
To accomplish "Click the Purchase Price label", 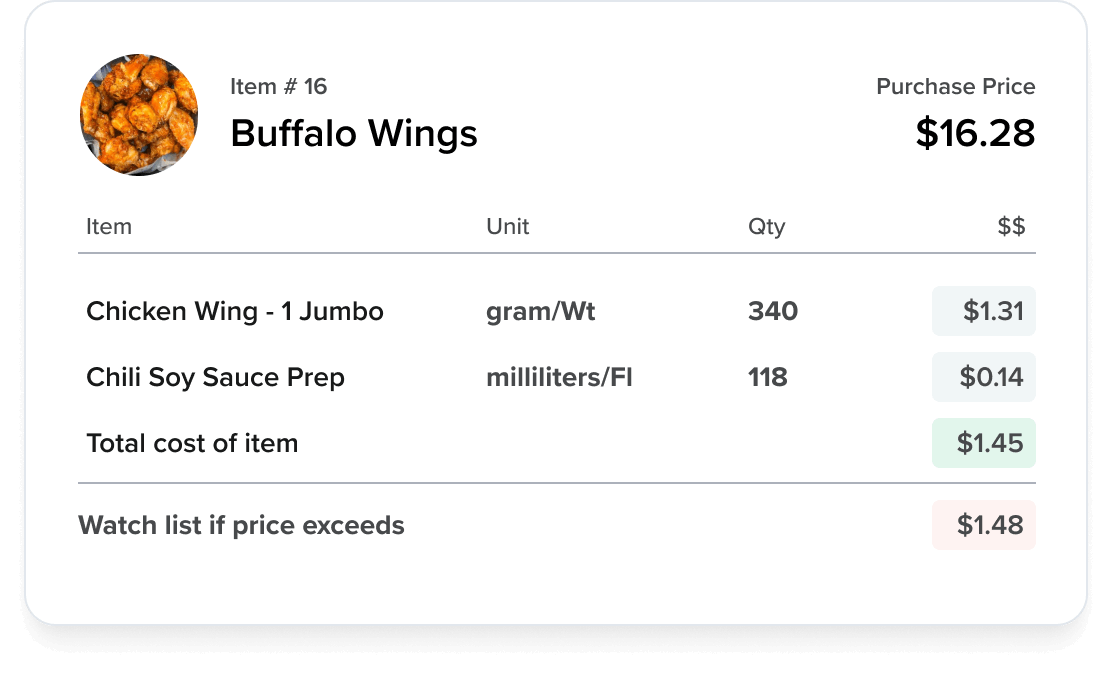I will click(955, 87).
